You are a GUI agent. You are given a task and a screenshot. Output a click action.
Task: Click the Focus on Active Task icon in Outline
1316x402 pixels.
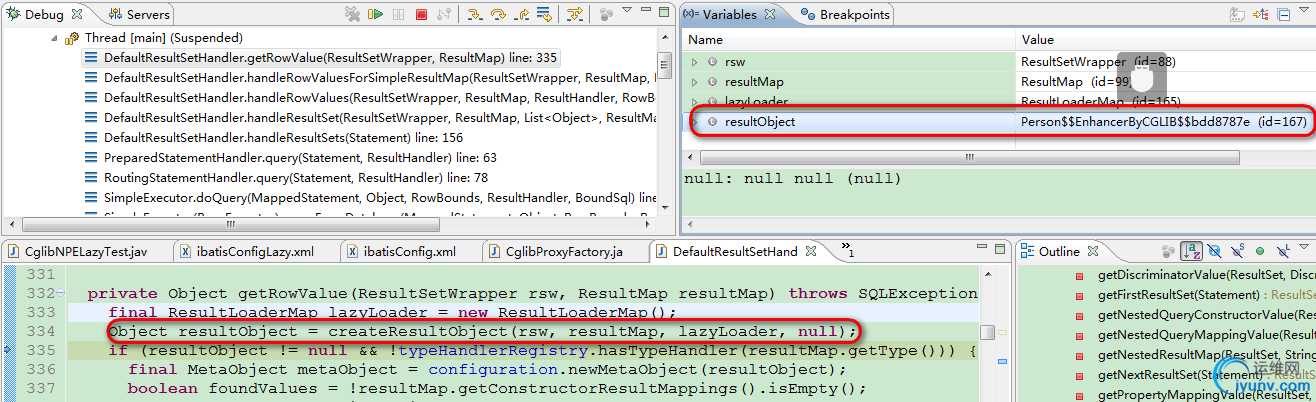[x=1168, y=251]
